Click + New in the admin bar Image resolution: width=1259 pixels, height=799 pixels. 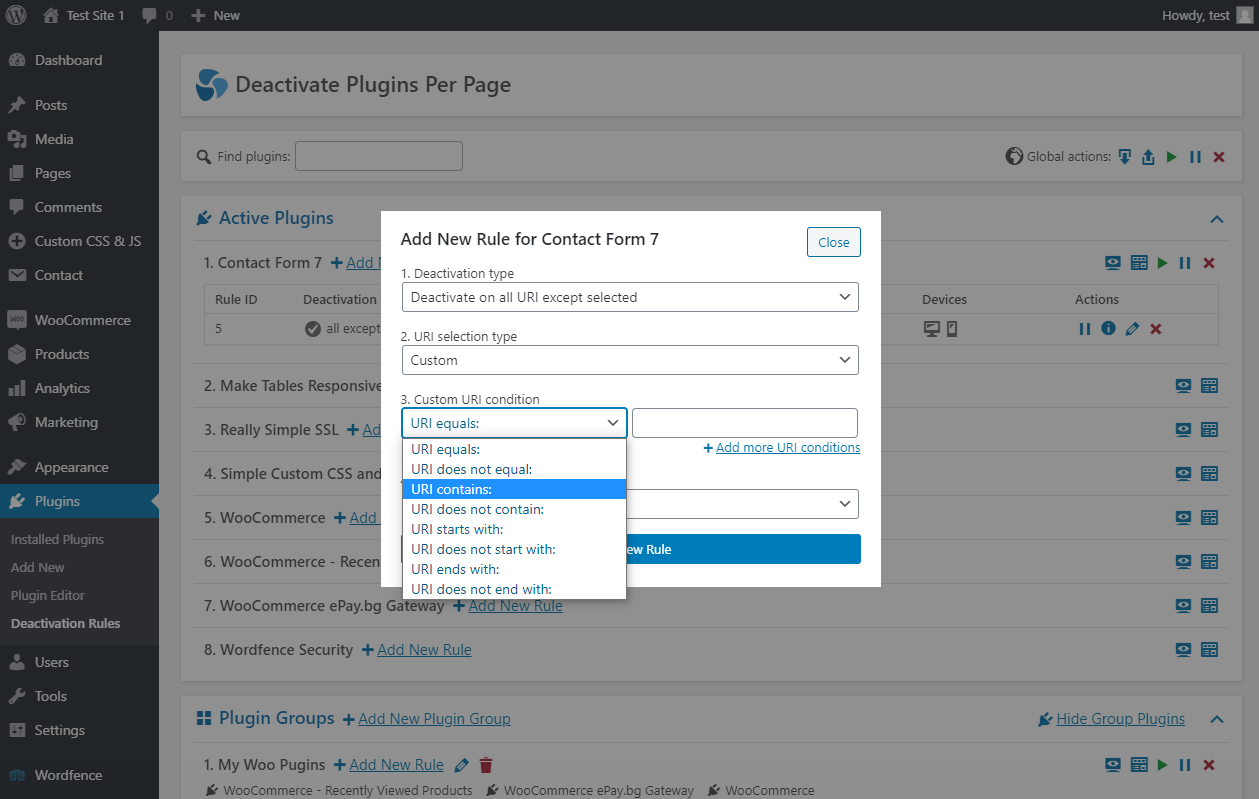click(216, 15)
